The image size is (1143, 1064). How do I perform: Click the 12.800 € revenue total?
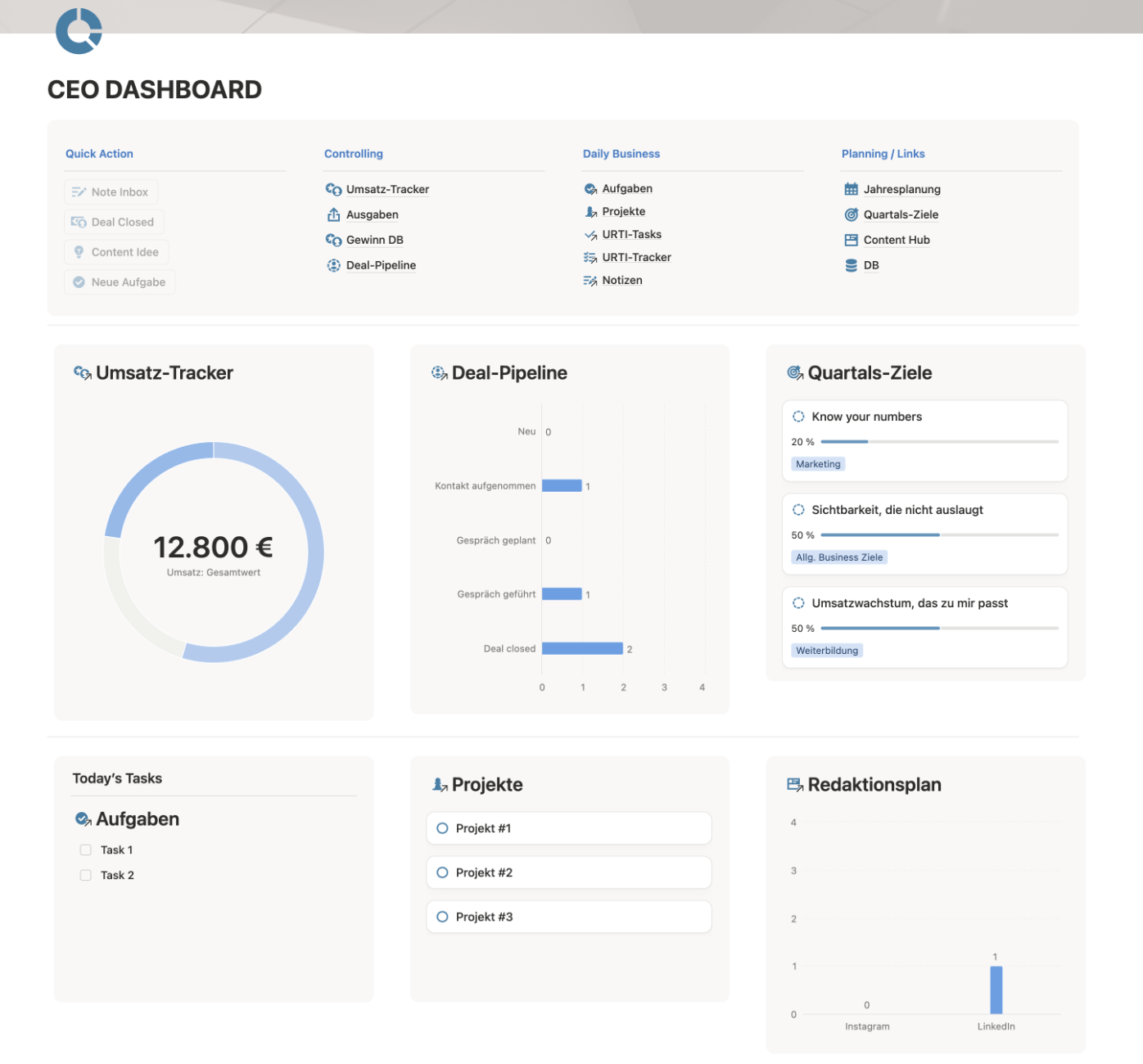pyautogui.click(x=213, y=547)
